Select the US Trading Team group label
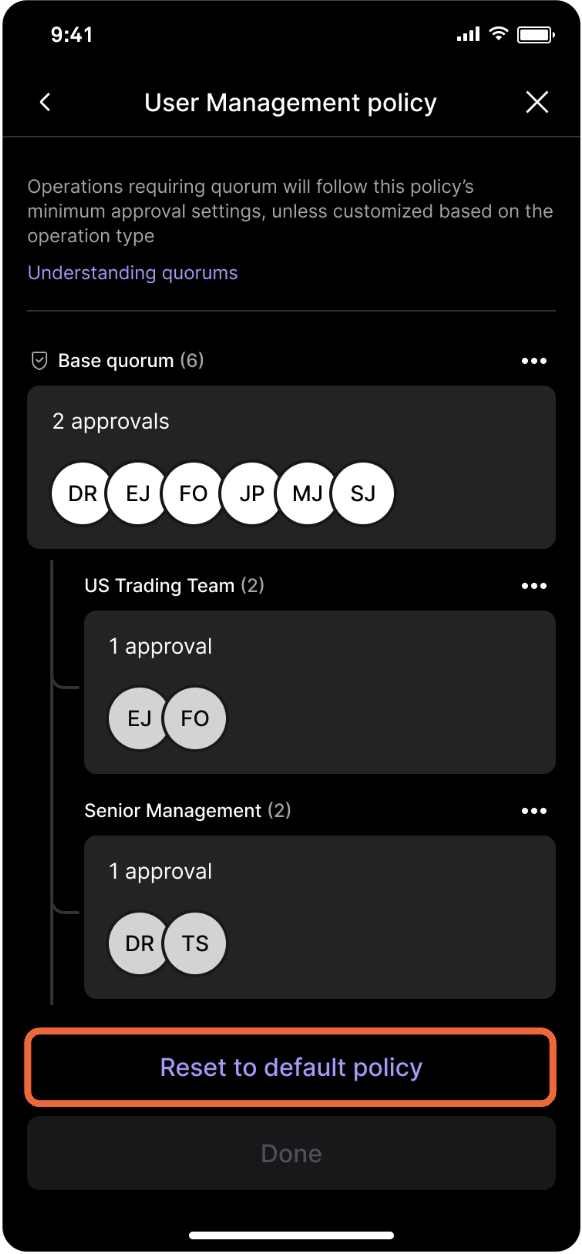Screen dimensions: 582x1254 click(x=160, y=586)
